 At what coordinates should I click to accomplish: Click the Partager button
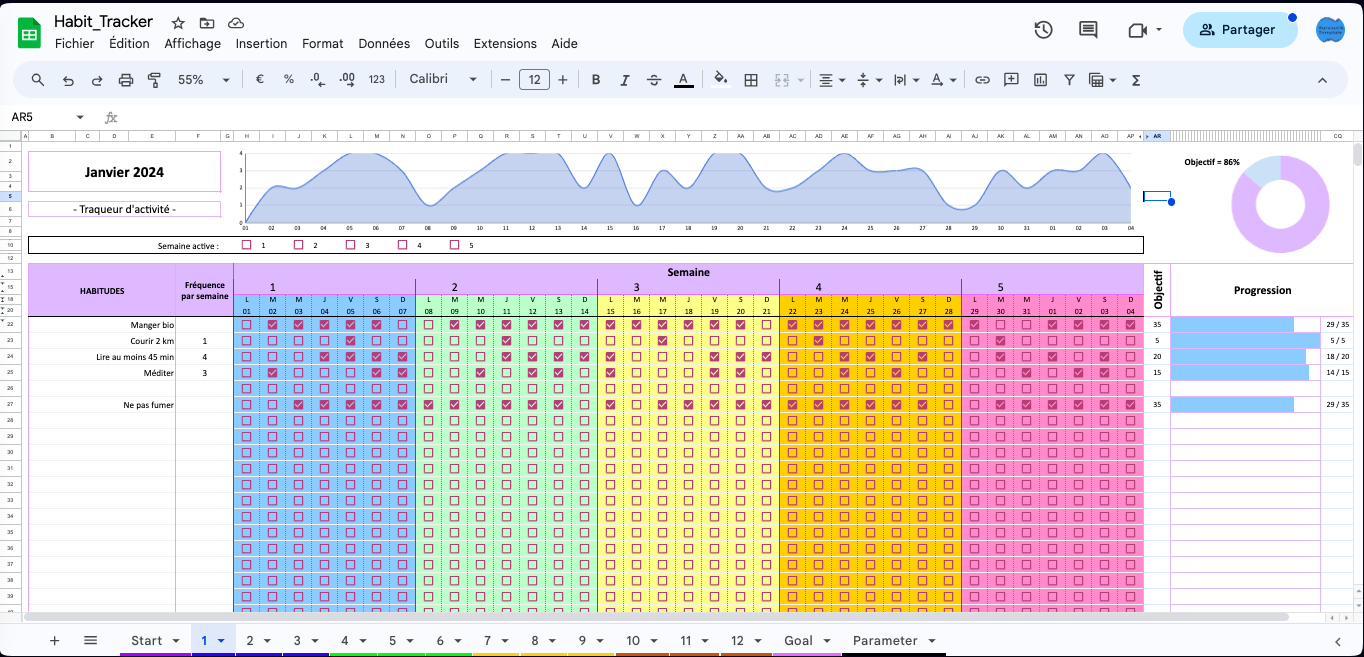click(x=1240, y=30)
